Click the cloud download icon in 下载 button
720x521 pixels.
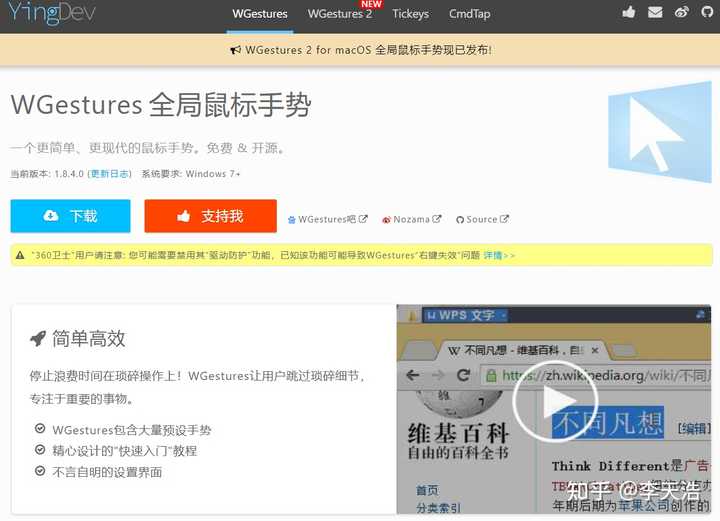tap(51, 215)
